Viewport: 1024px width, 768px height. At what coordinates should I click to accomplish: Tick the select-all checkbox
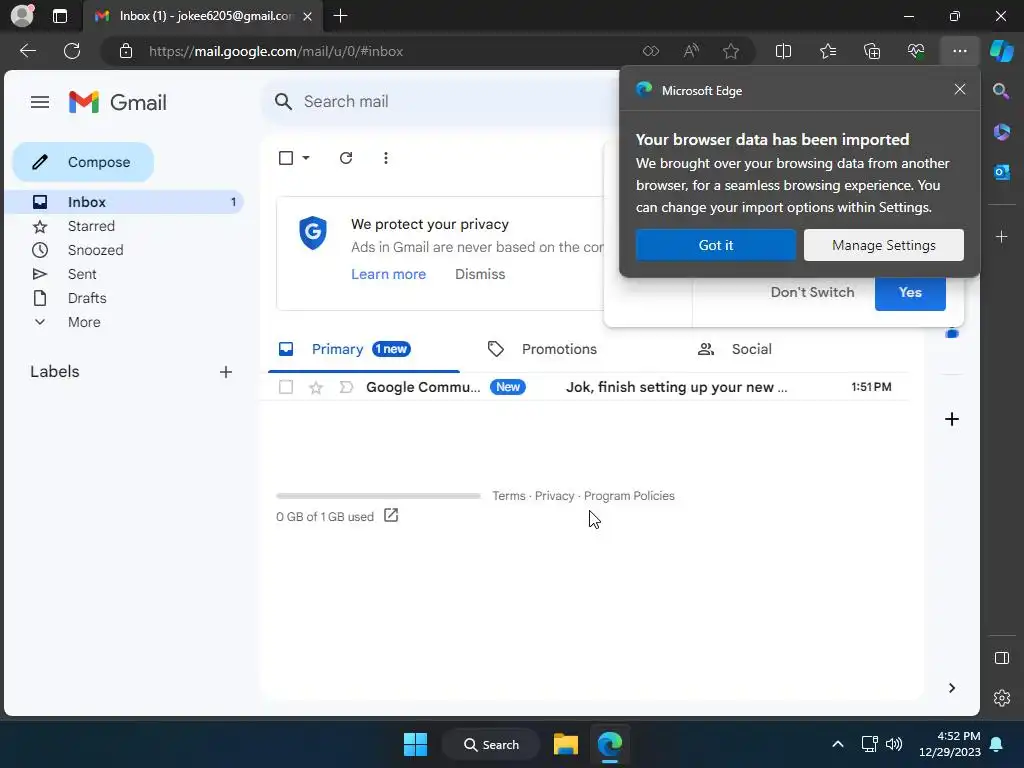286,158
